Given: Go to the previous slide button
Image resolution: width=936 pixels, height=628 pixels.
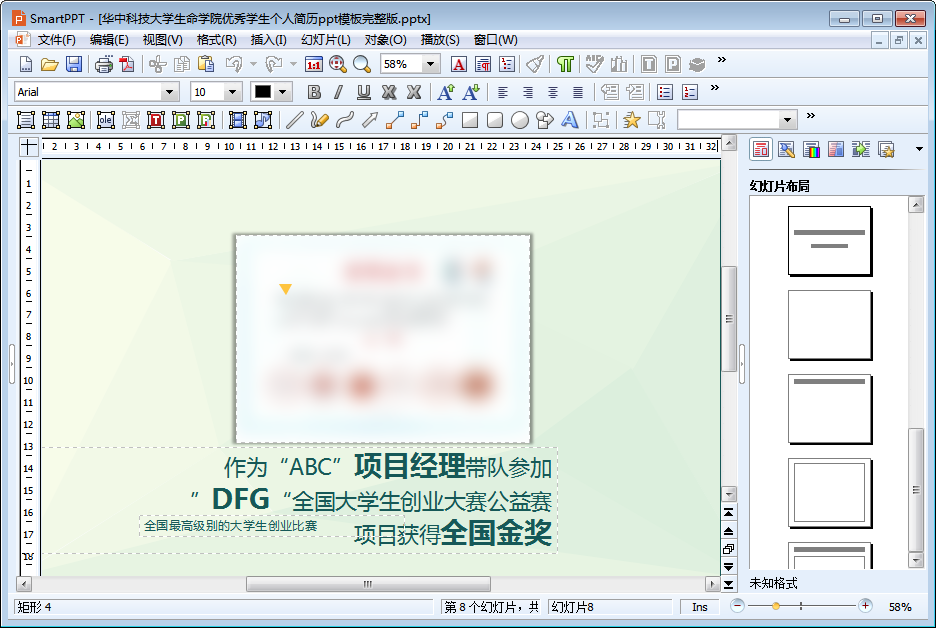Looking at the screenshot, I should [x=729, y=531].
